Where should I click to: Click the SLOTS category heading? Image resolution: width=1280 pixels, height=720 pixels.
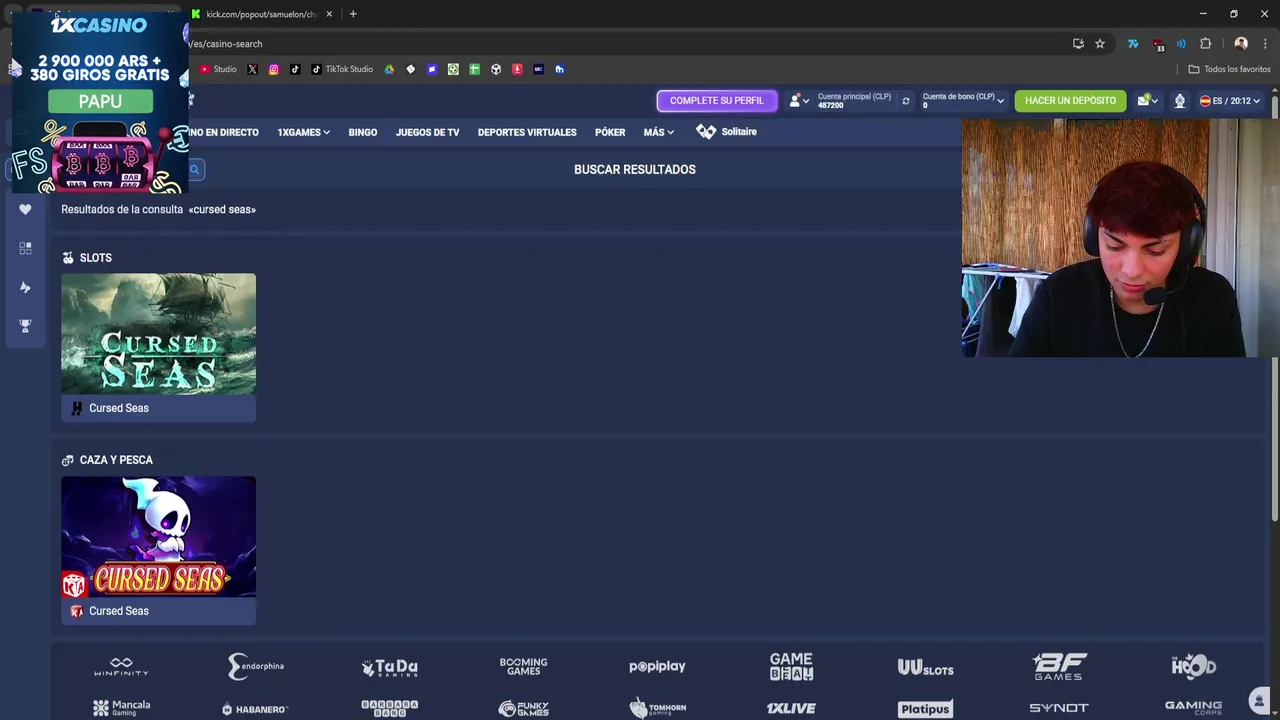[x=95, y=258]
